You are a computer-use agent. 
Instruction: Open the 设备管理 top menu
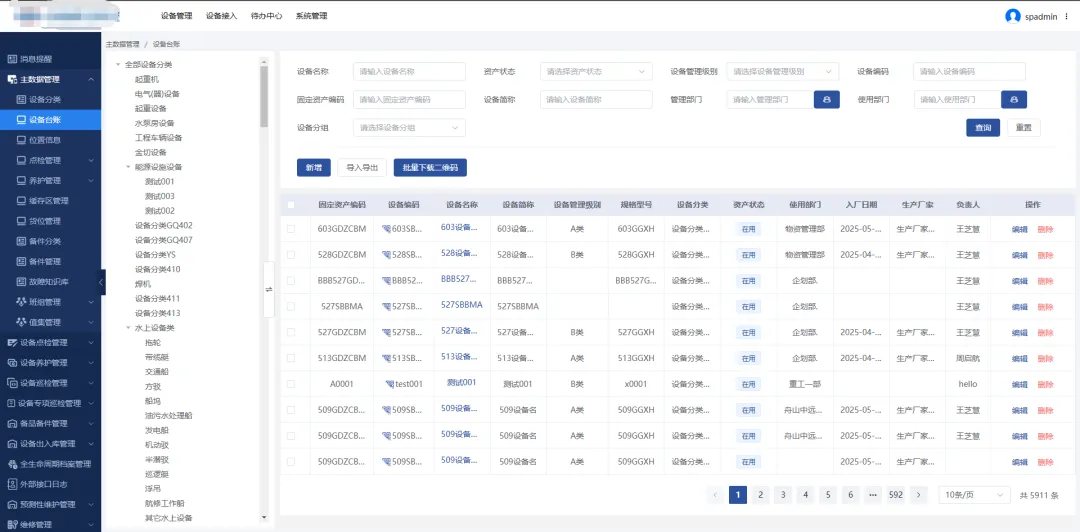(x=176, y=16)
